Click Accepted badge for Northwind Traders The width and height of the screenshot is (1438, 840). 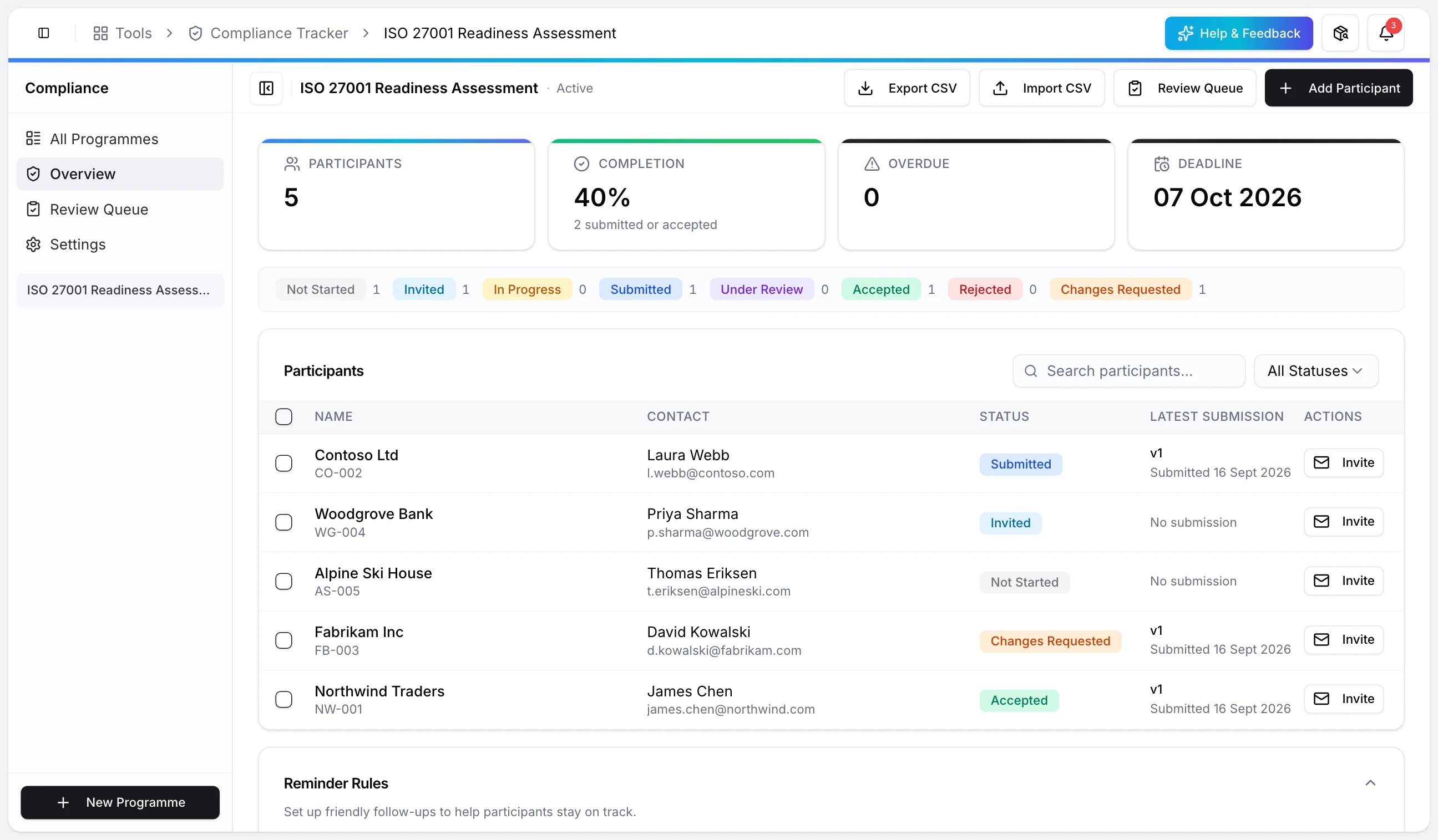1019,700
